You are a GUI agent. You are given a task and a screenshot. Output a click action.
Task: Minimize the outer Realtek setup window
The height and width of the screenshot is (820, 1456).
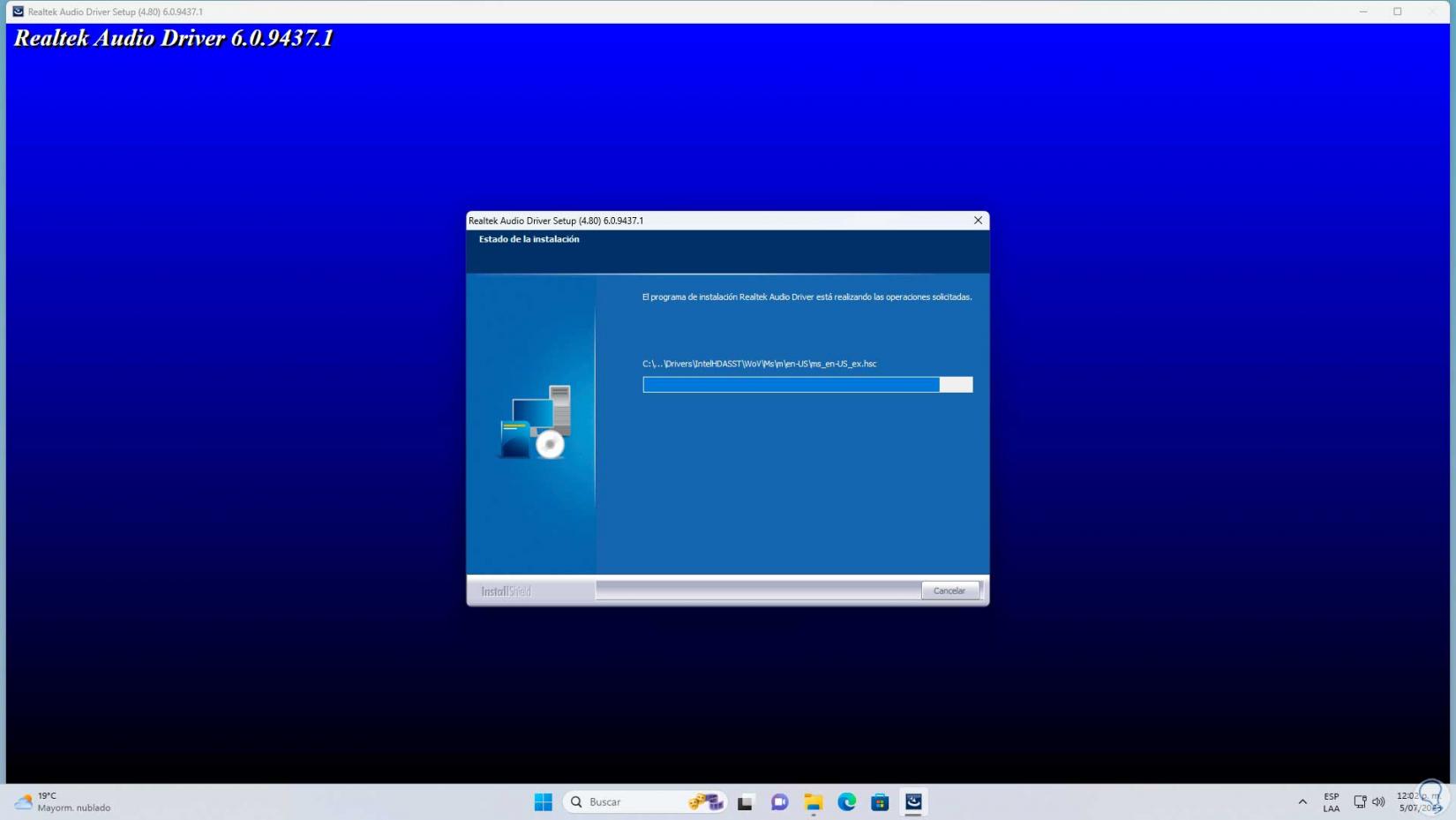pyautogui.click(x=1363, y=11)
